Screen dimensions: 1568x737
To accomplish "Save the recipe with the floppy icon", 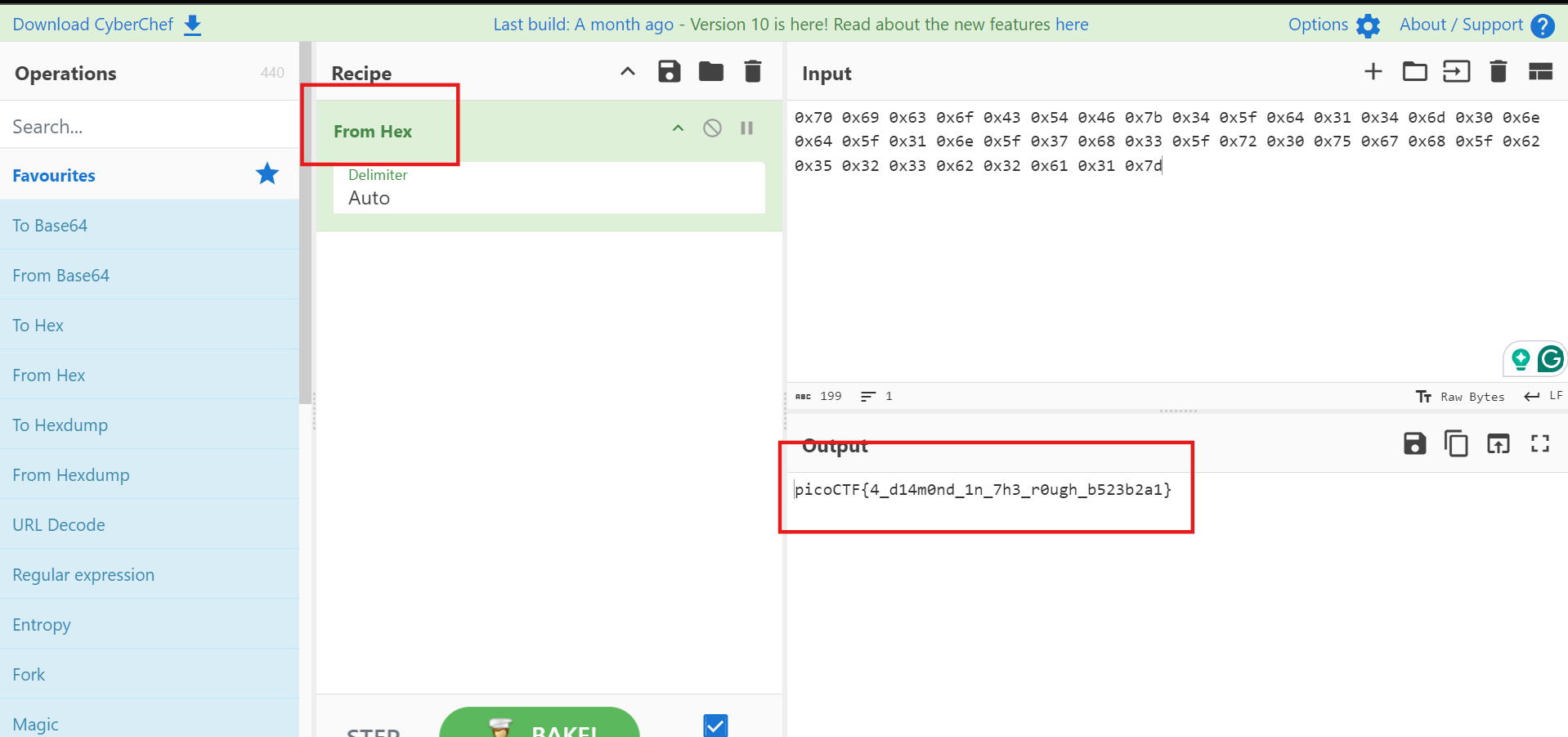I will point(670,71).
